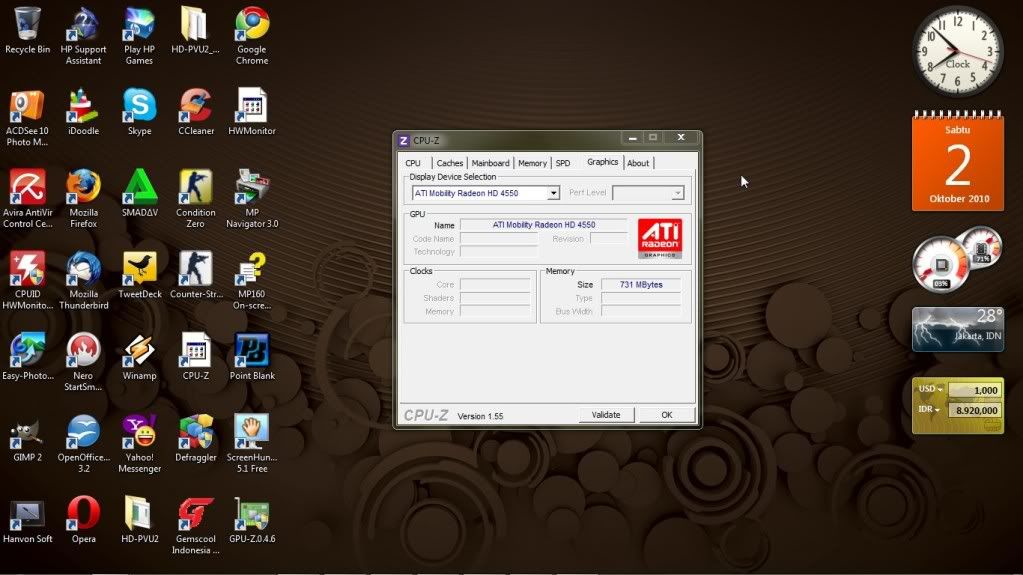Launch ScreenHunter 5.1 Free icon
Viewport: 1023px width, 575px height.
pos(252,444)
